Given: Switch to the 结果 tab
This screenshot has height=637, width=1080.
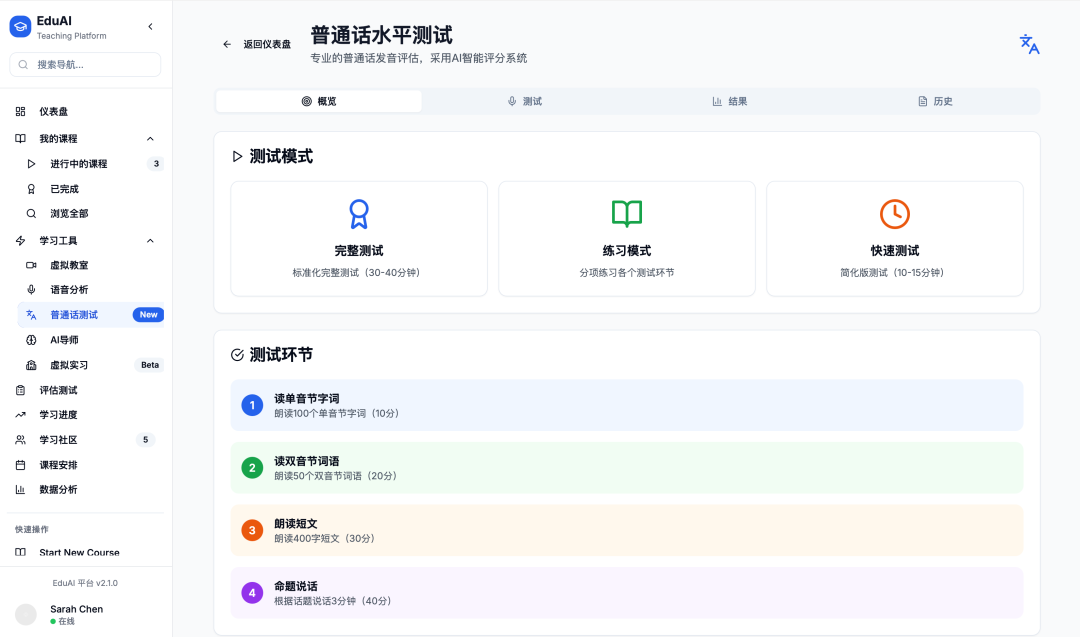Looking at the screenshot, I should point(730,102).
